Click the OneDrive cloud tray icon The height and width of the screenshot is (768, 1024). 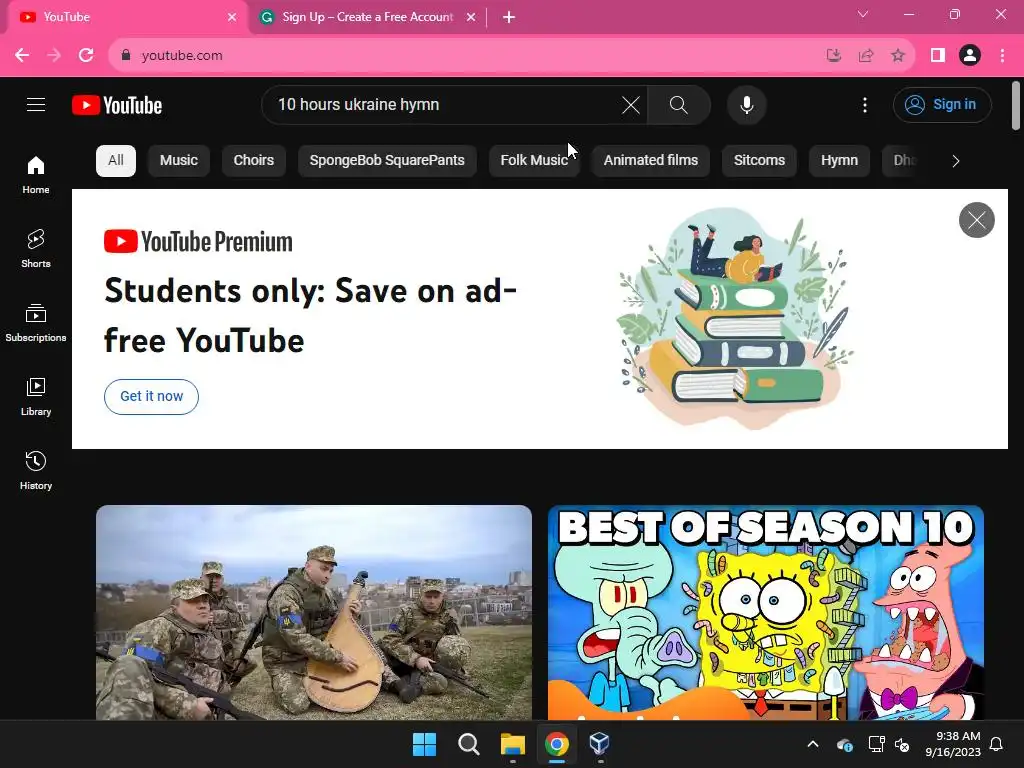coord(844,744)
